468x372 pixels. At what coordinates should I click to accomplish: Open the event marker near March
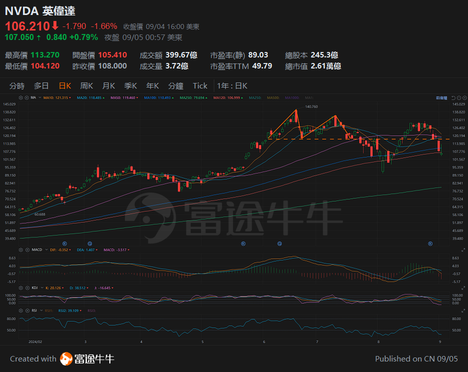[90, 244]
